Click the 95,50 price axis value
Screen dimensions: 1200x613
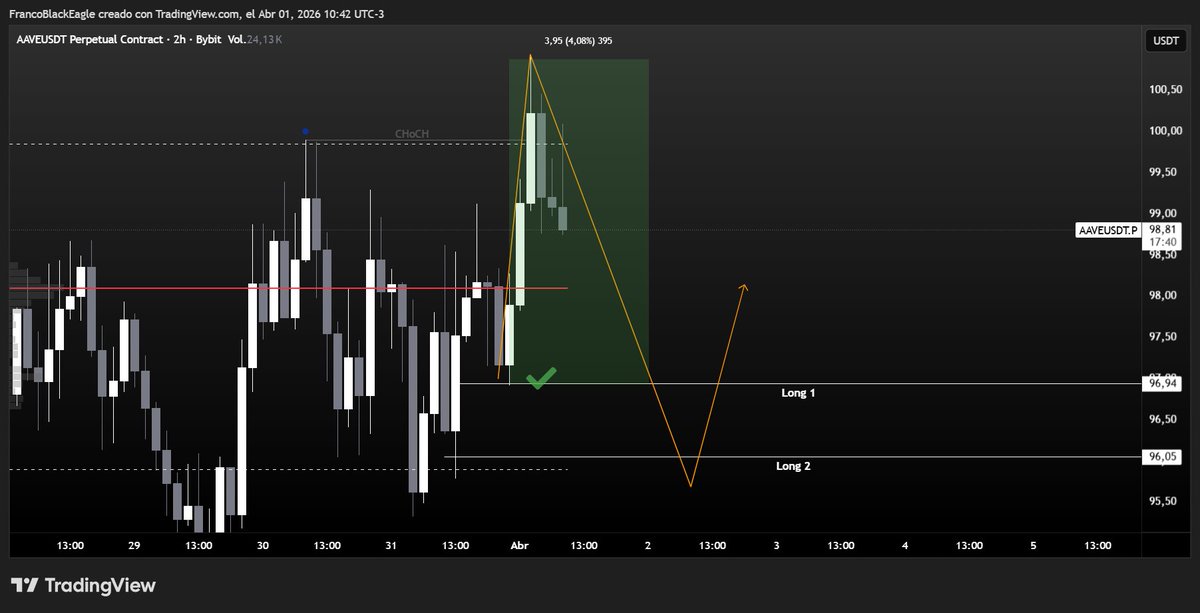tap(1164, 500)
